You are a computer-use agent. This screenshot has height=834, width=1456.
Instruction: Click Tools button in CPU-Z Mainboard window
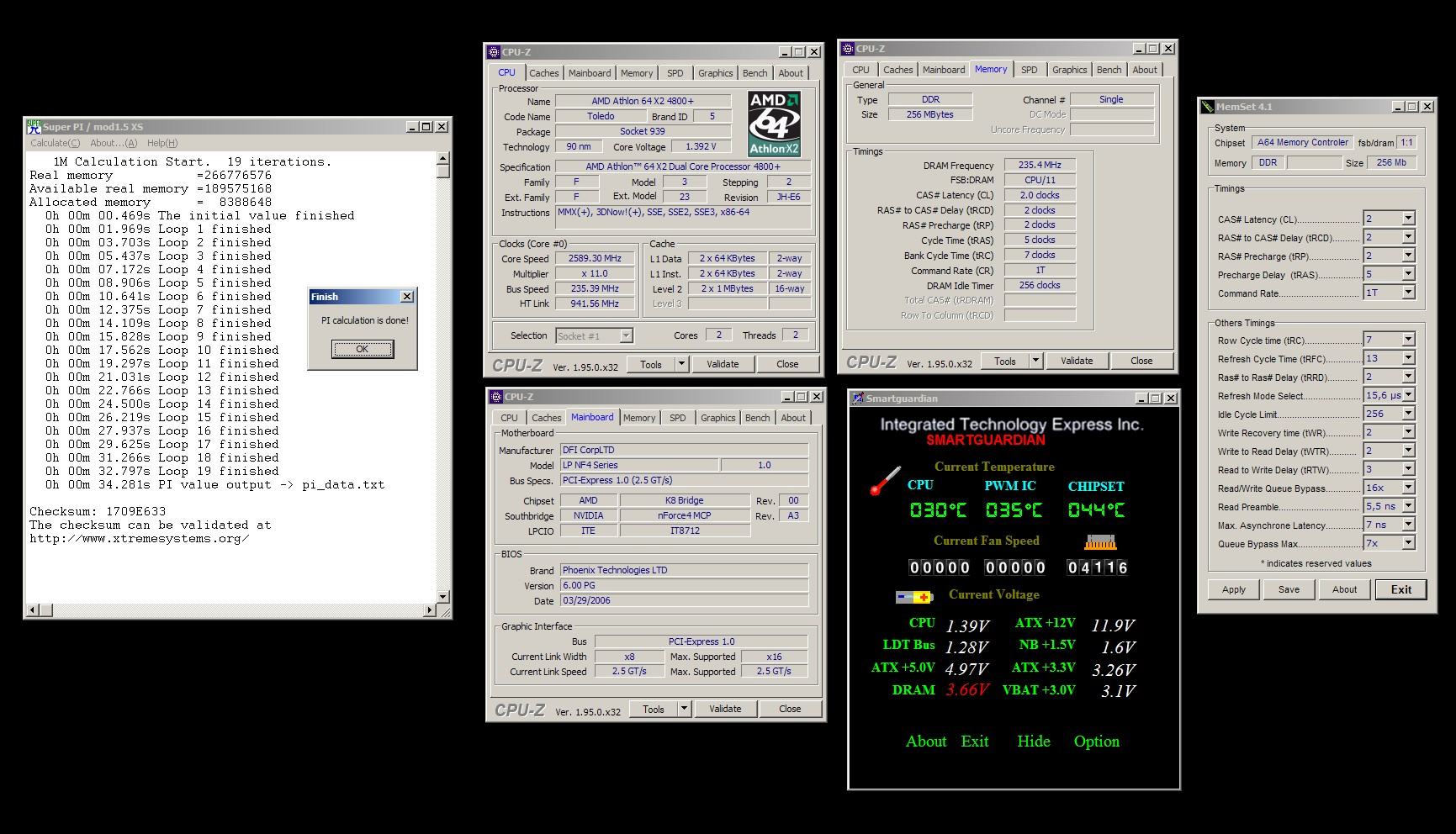[x=654, y=709]
